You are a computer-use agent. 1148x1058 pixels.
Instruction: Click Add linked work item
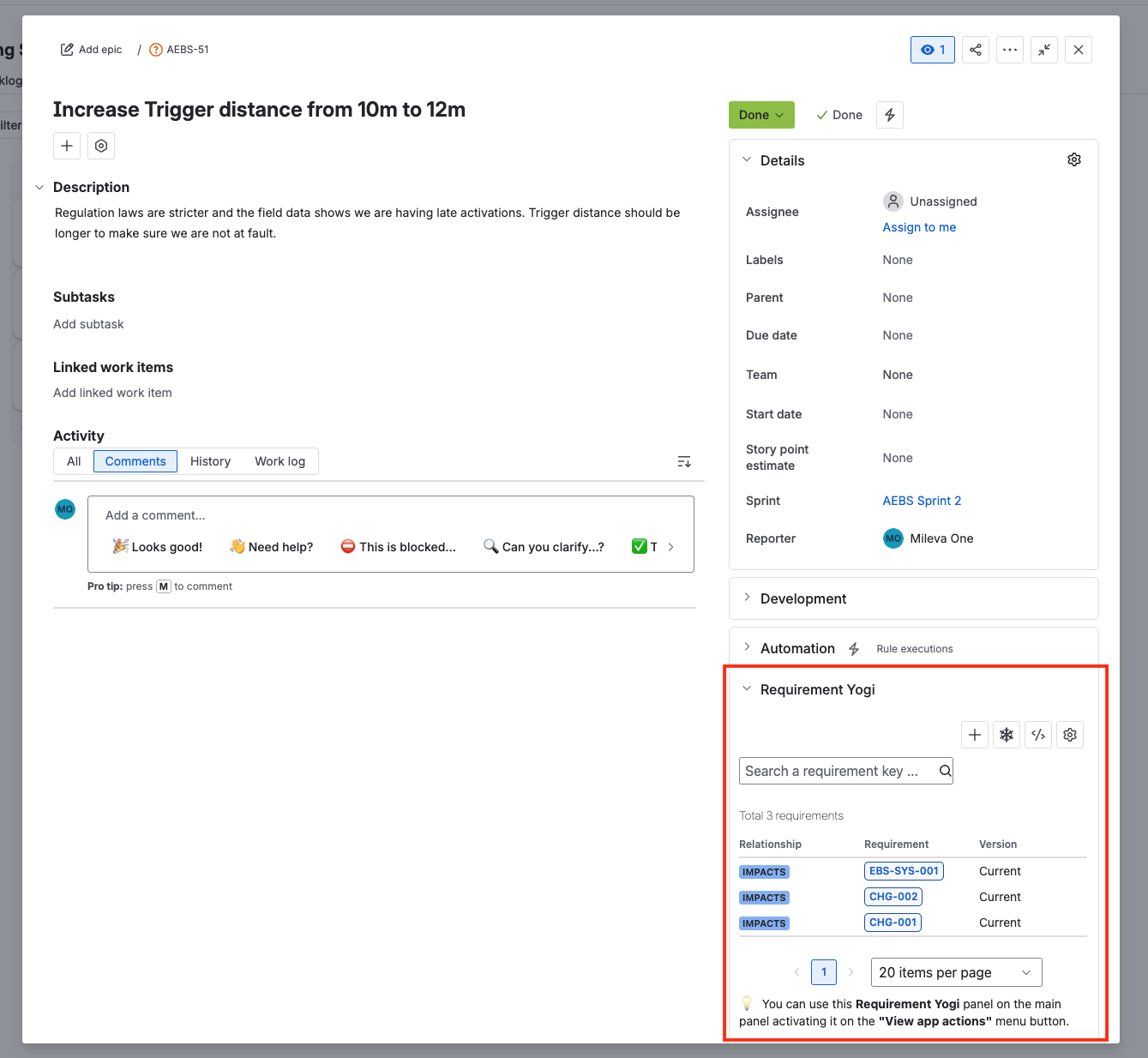[112, 393]
